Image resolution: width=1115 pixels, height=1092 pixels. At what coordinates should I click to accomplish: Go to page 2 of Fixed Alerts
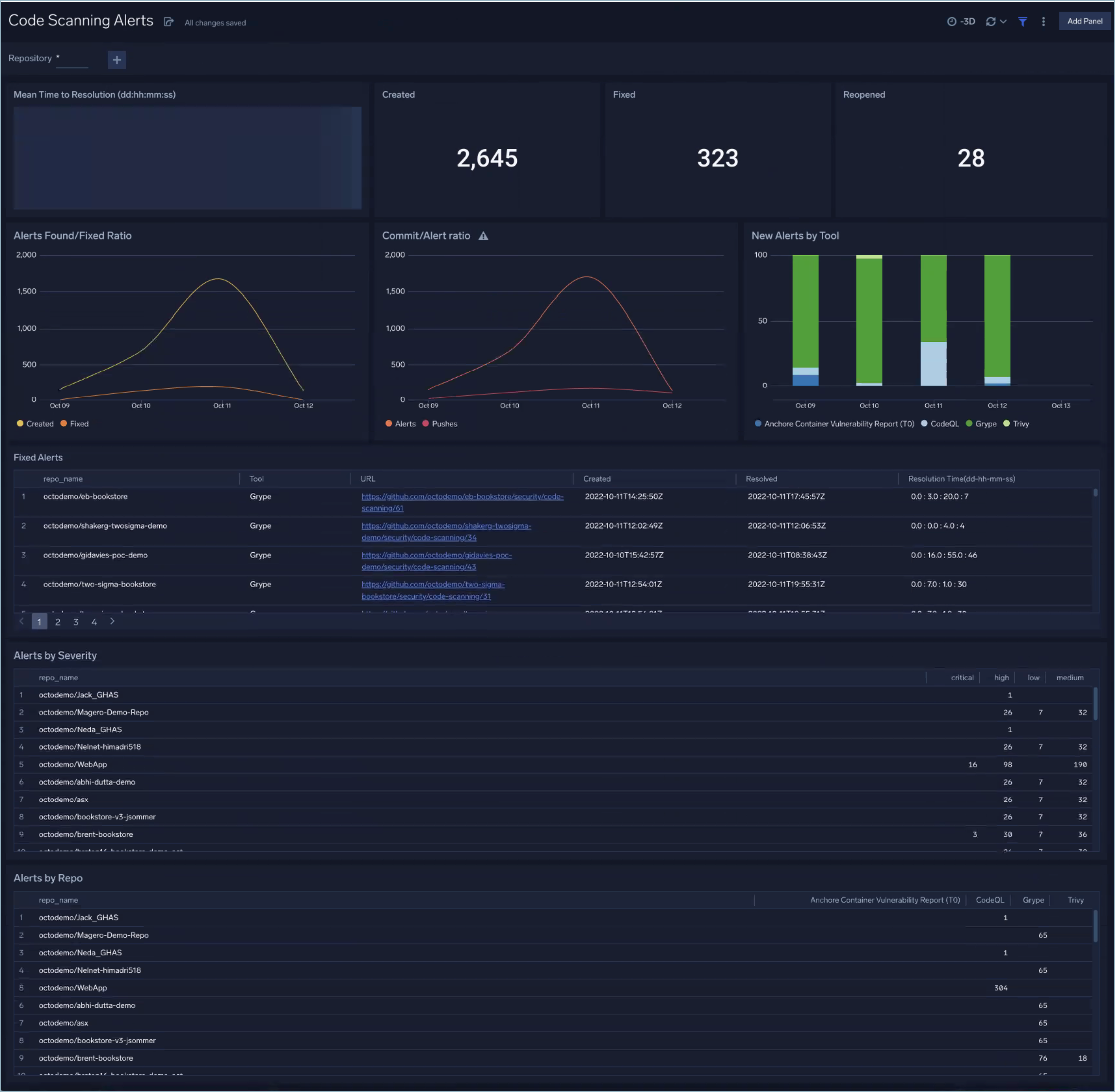pos(57,622)
